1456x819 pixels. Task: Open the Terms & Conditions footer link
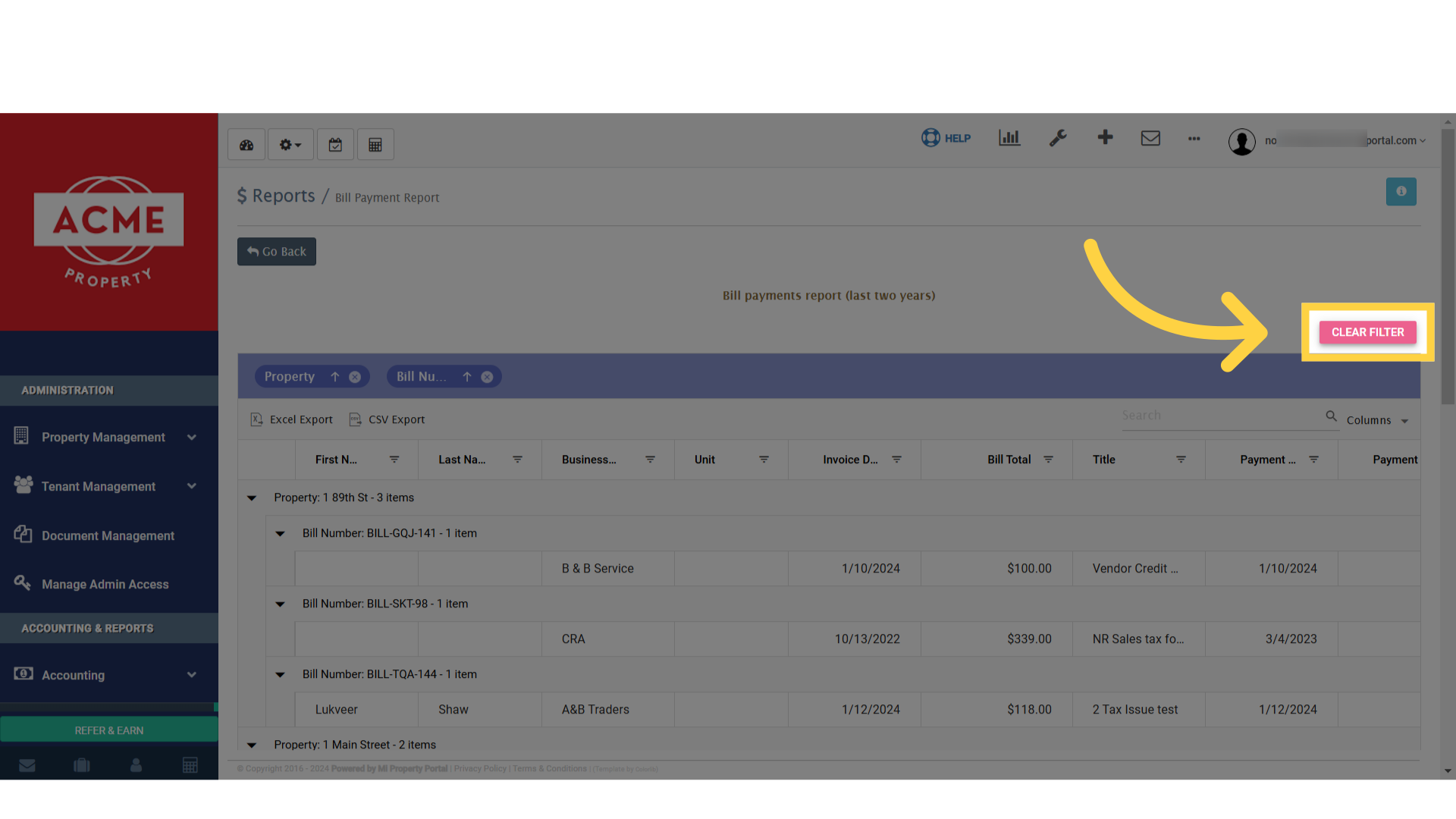[550, 769]
